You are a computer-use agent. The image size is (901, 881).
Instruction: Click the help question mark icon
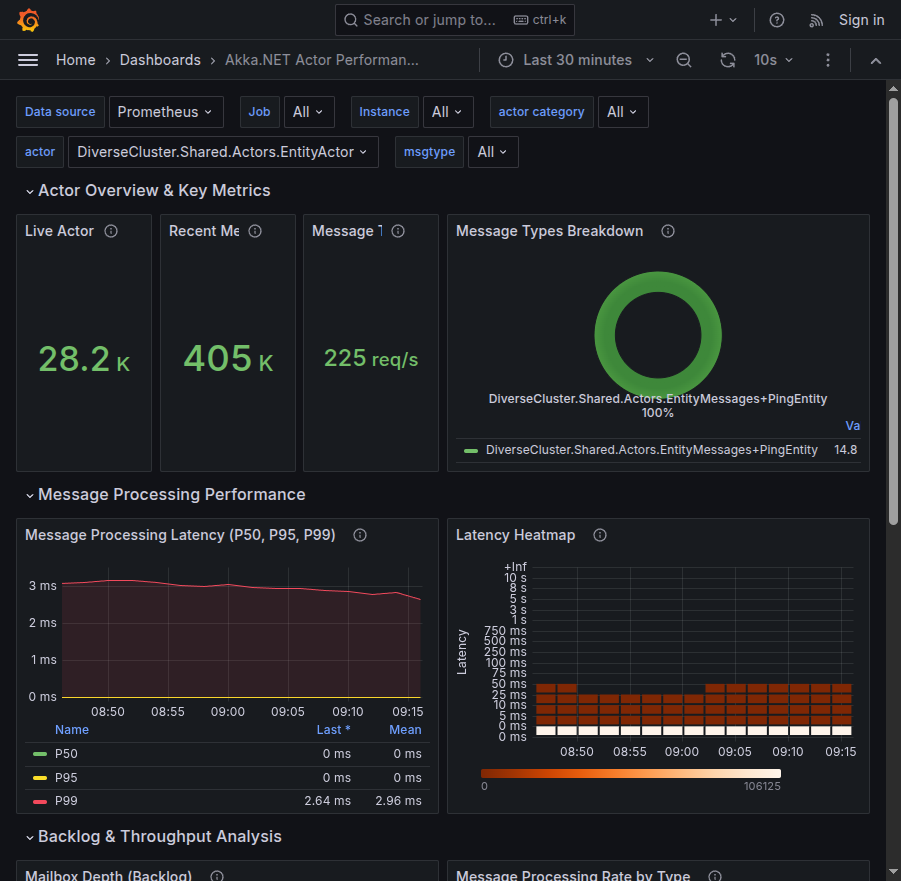[x=777, y=20]
